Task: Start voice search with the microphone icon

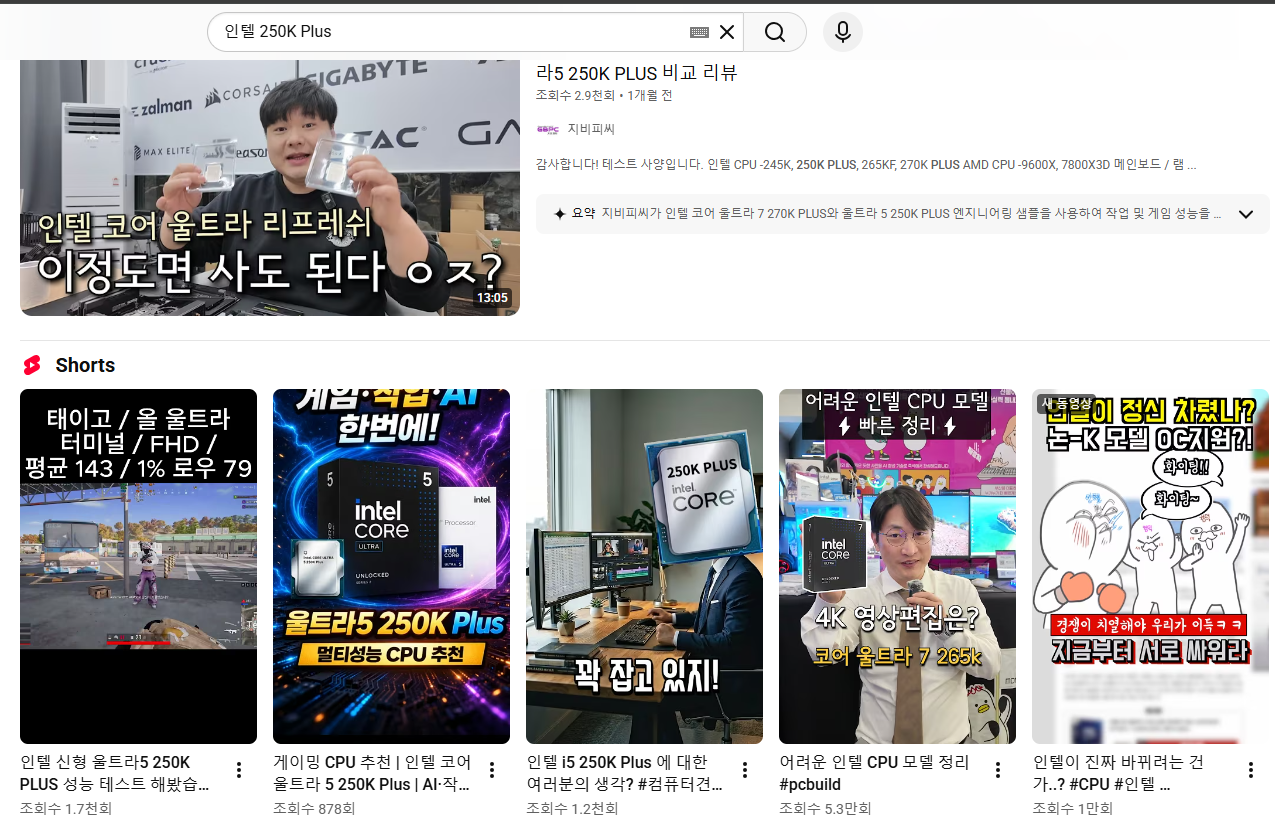Action: click(x=843, y=32)
